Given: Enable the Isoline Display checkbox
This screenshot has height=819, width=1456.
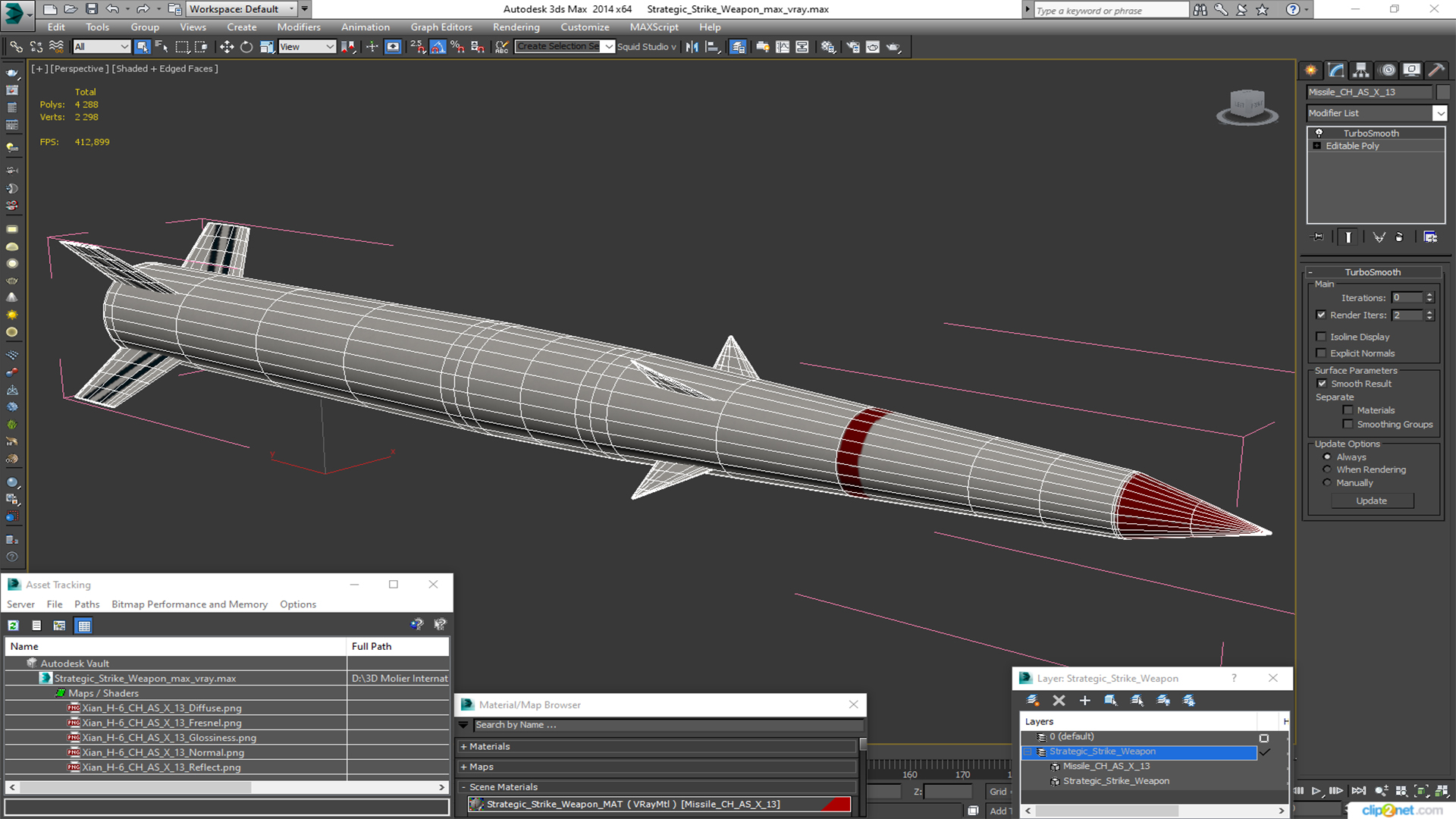Looking at the screenshot, I should click(1322, 337).
